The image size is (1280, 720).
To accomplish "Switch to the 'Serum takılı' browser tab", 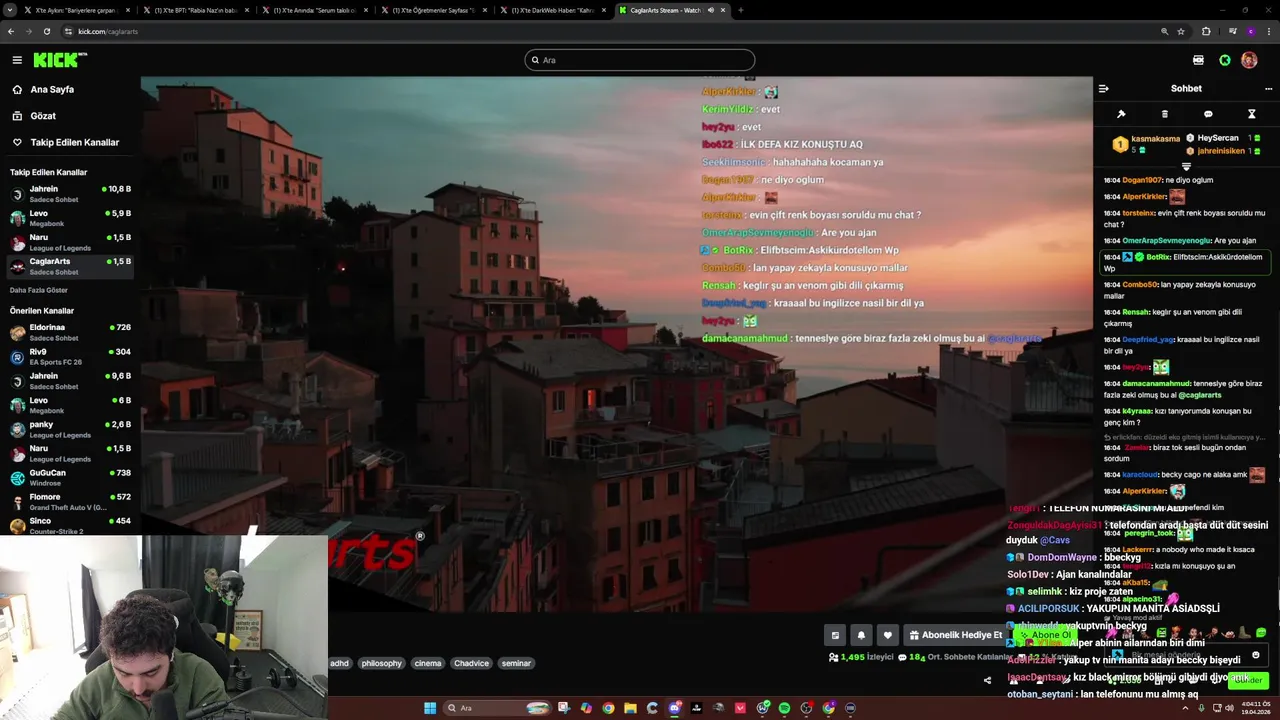I will pyautogui.click(x=315, y=10).
